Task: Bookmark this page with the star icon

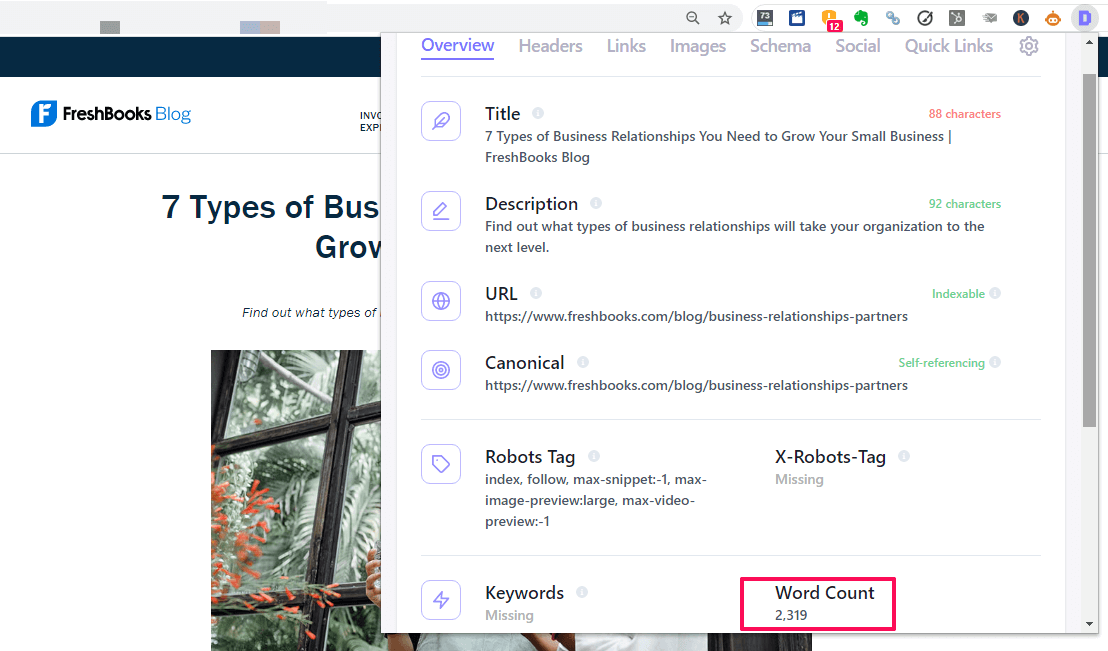Action: click(725, 18)
